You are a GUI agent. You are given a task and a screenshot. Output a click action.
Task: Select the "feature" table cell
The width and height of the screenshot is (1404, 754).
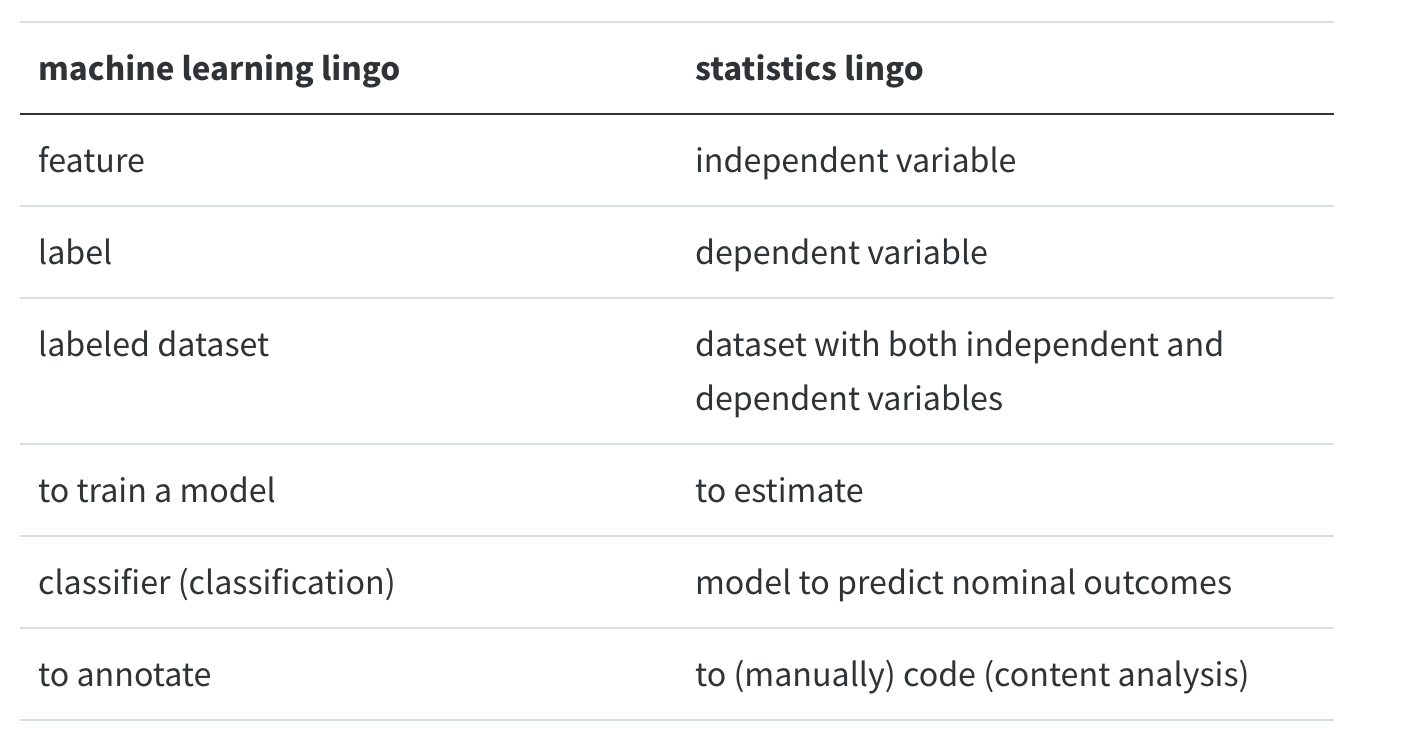pos(91,160)
